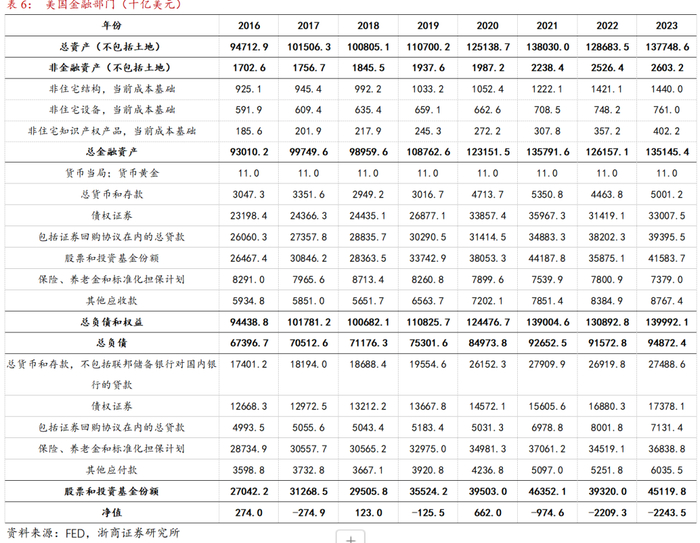This screenshot has height=543, width=700.
Task: Click the value 28734.9
Action: [249, 449]
